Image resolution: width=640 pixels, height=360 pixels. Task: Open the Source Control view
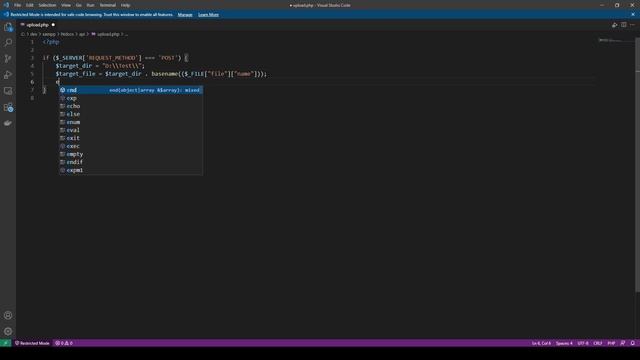click(x=8, y=59)
